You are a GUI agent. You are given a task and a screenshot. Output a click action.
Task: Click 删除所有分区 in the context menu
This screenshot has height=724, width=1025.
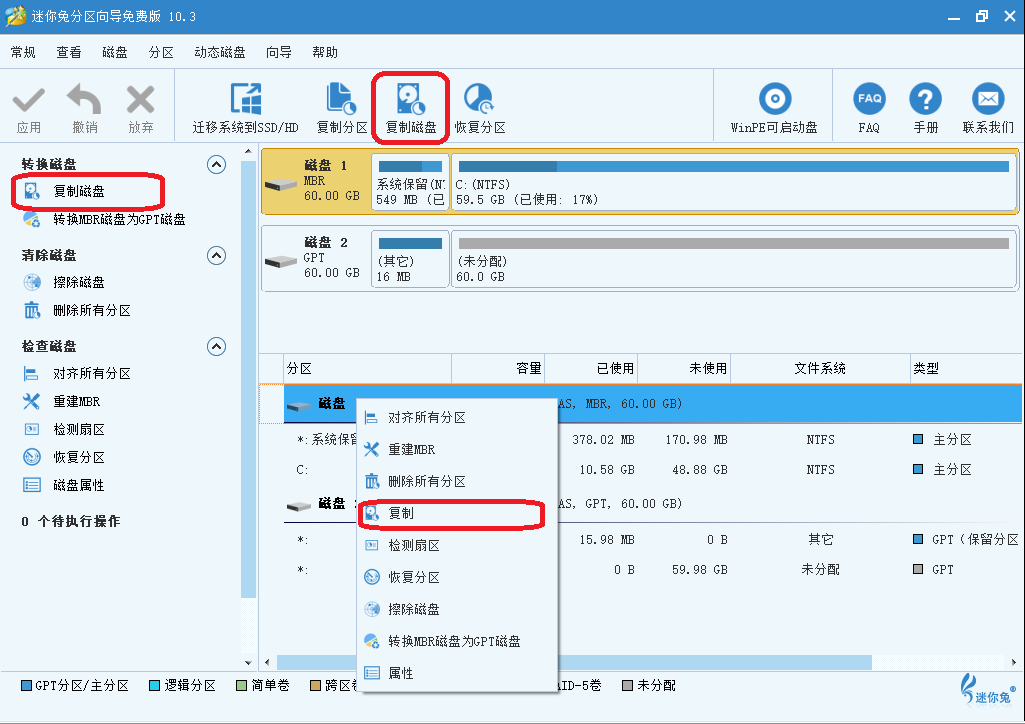coord(459,481)
